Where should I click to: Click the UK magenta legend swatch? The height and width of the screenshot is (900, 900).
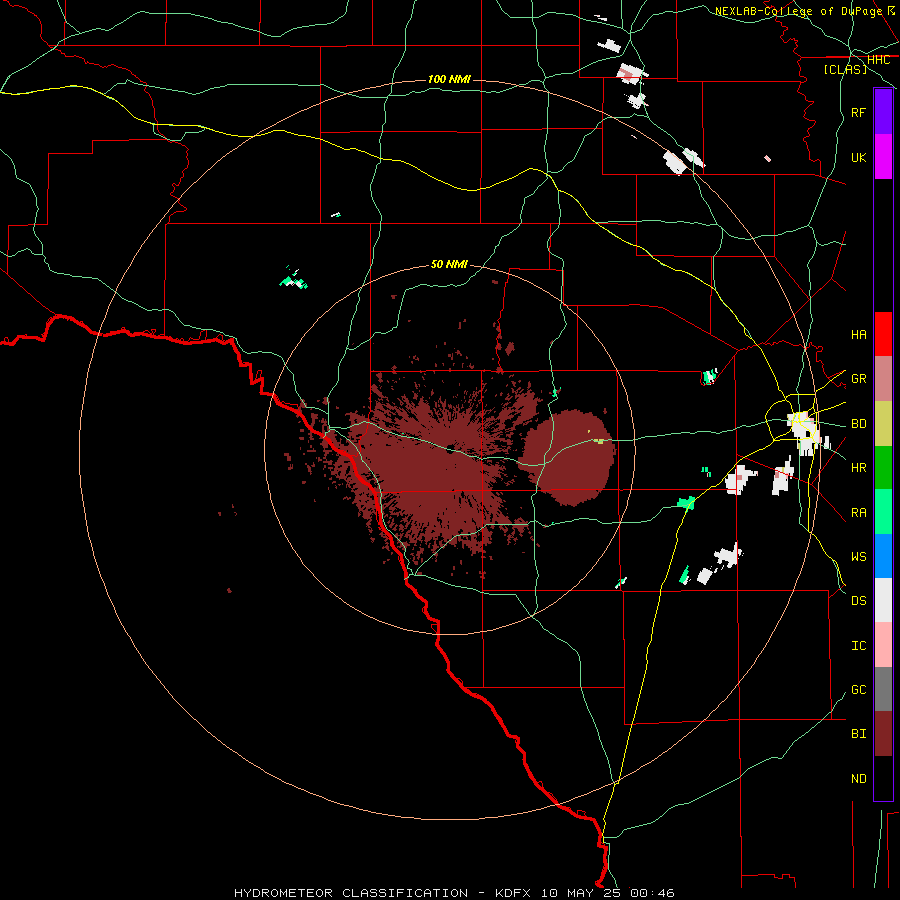[x=883, y=157]
